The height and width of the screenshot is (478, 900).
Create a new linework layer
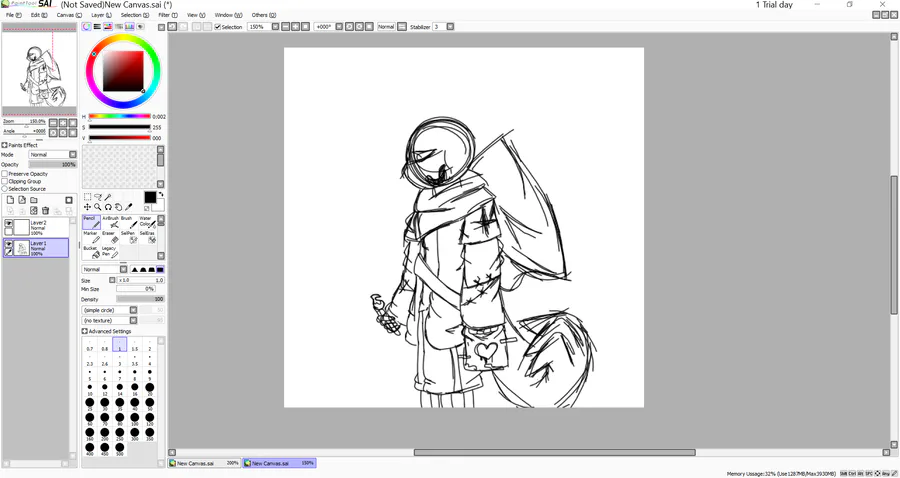pyautogui.click(x=22, y=200)
